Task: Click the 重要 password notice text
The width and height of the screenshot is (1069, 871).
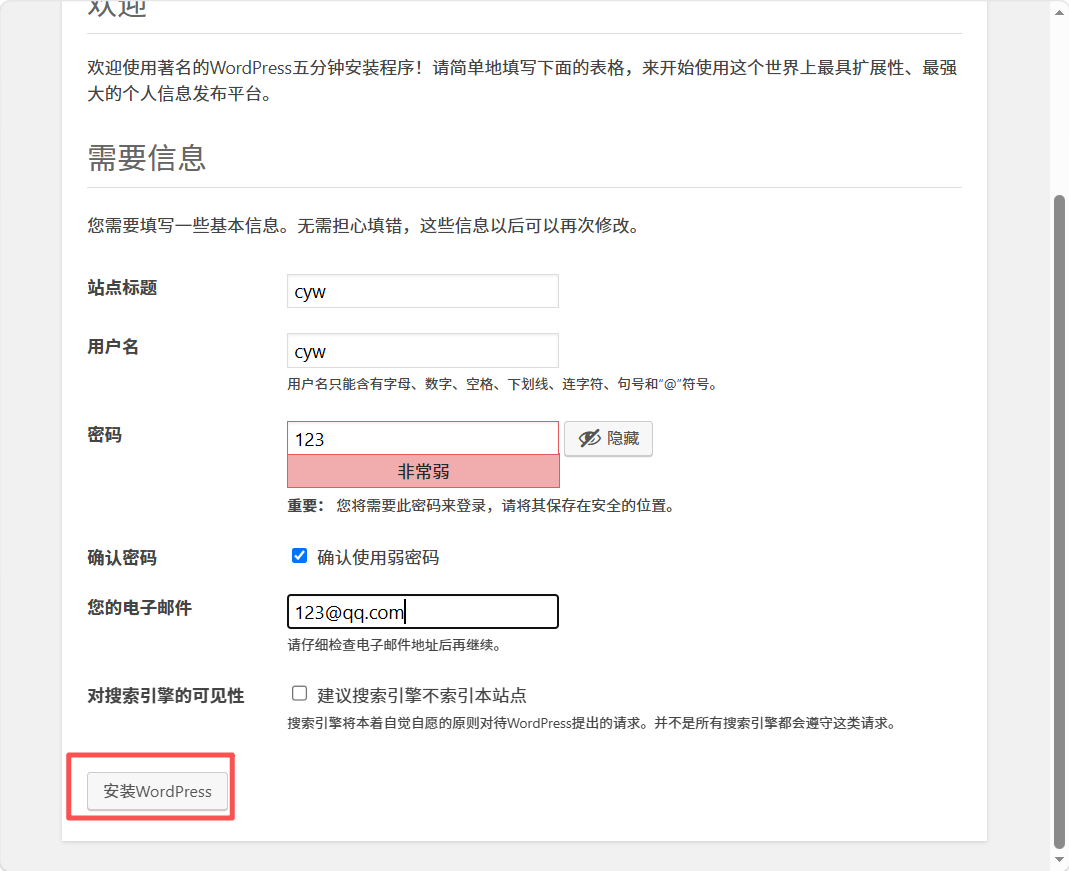Action: [482, 506]
